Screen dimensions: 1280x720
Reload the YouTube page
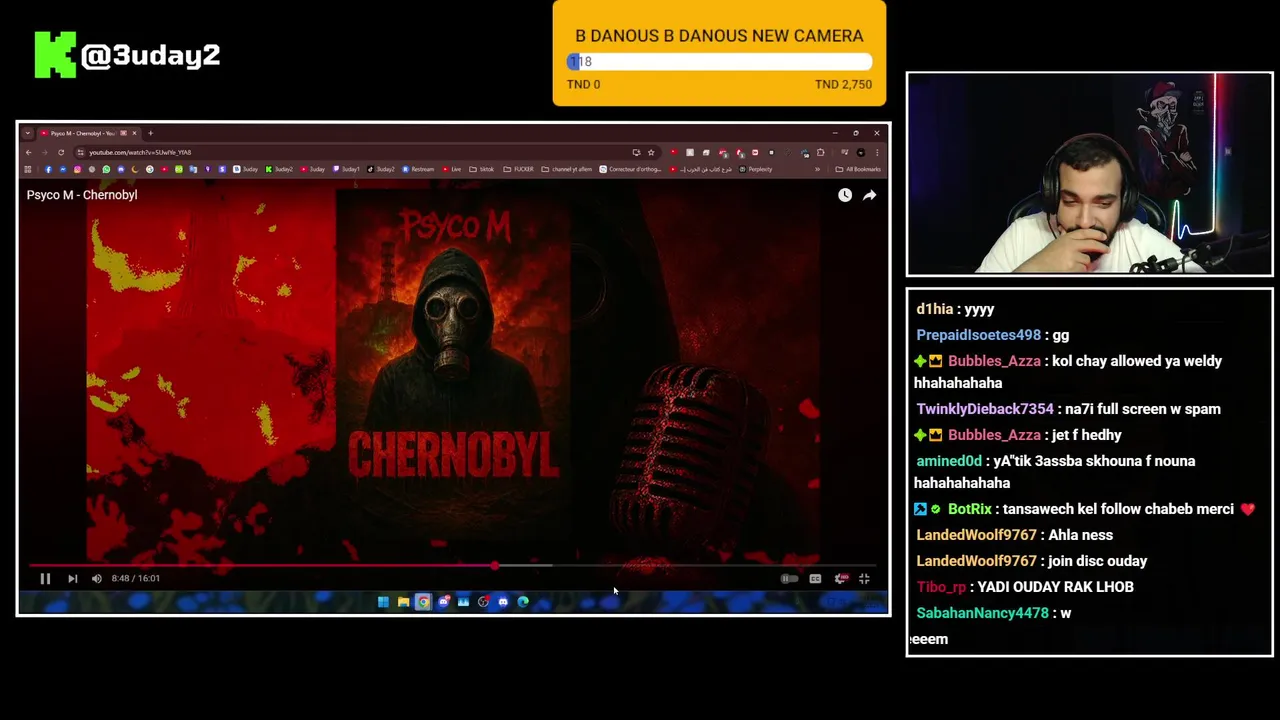click(x=61, y=152)
